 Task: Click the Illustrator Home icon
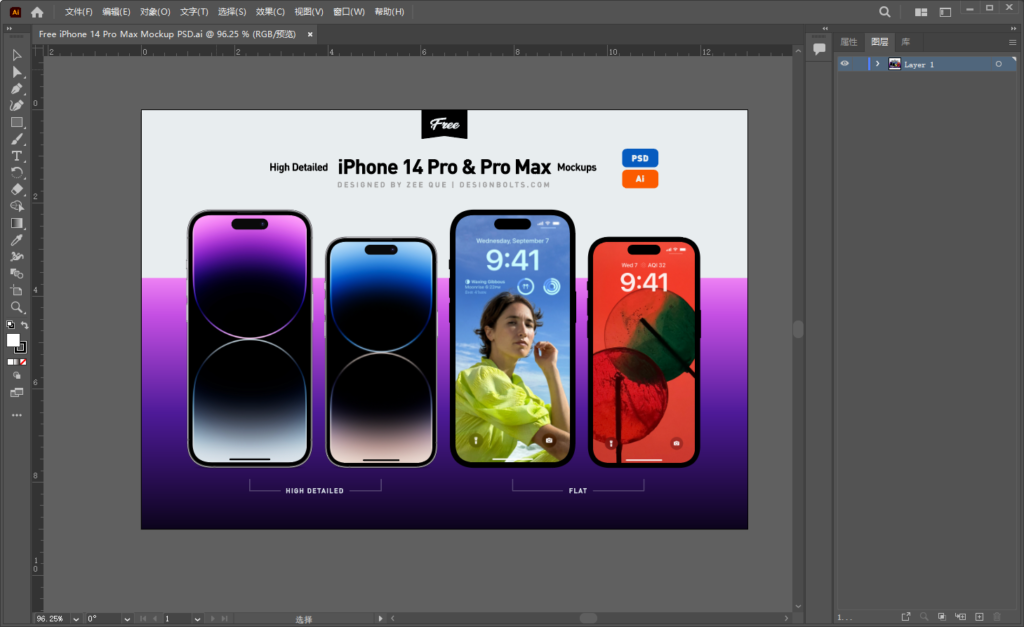click(37, 12)
